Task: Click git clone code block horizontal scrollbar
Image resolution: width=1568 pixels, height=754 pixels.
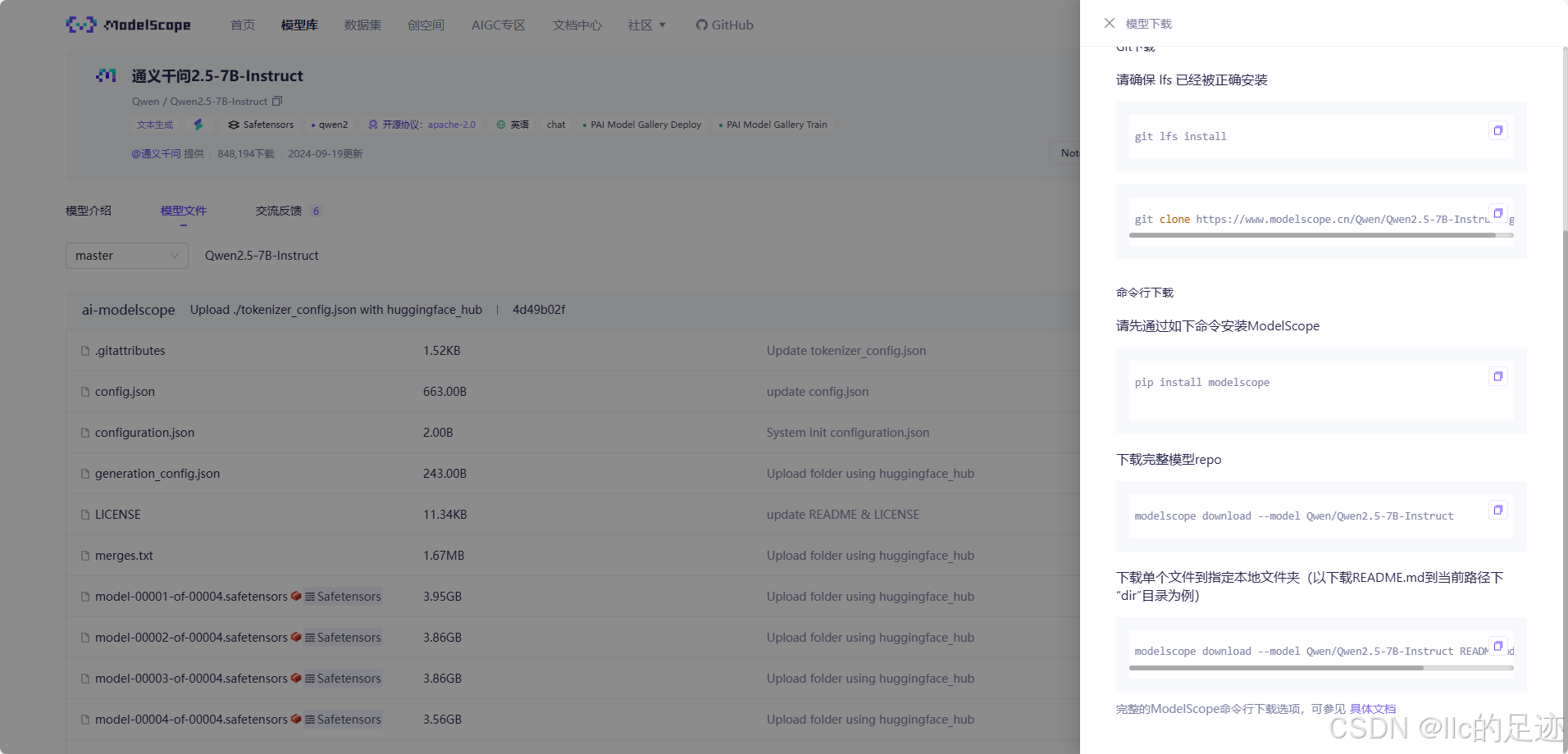Action: 1312,235
